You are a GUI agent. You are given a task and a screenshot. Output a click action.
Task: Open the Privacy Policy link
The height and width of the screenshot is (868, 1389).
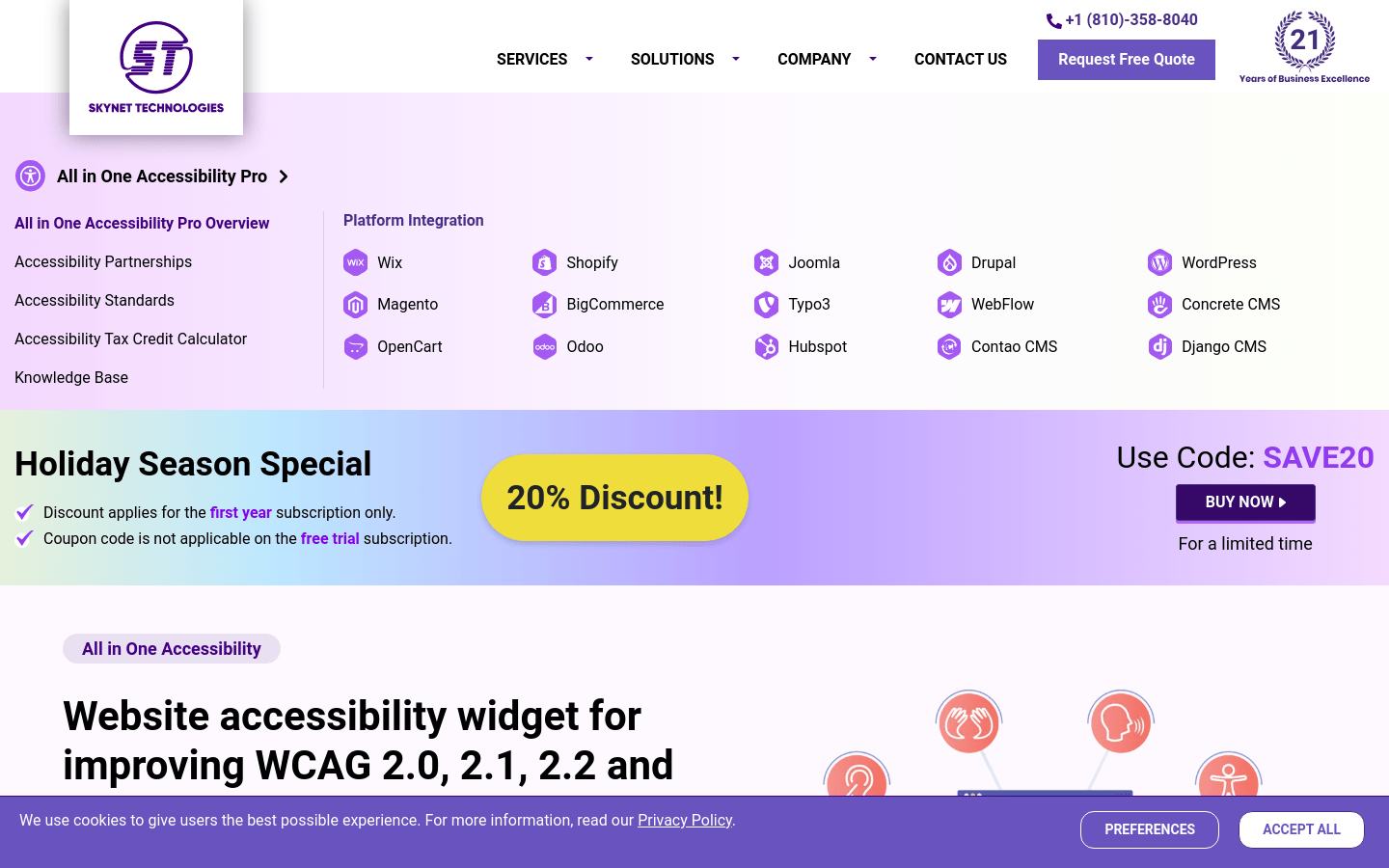[x=684, y=820]
